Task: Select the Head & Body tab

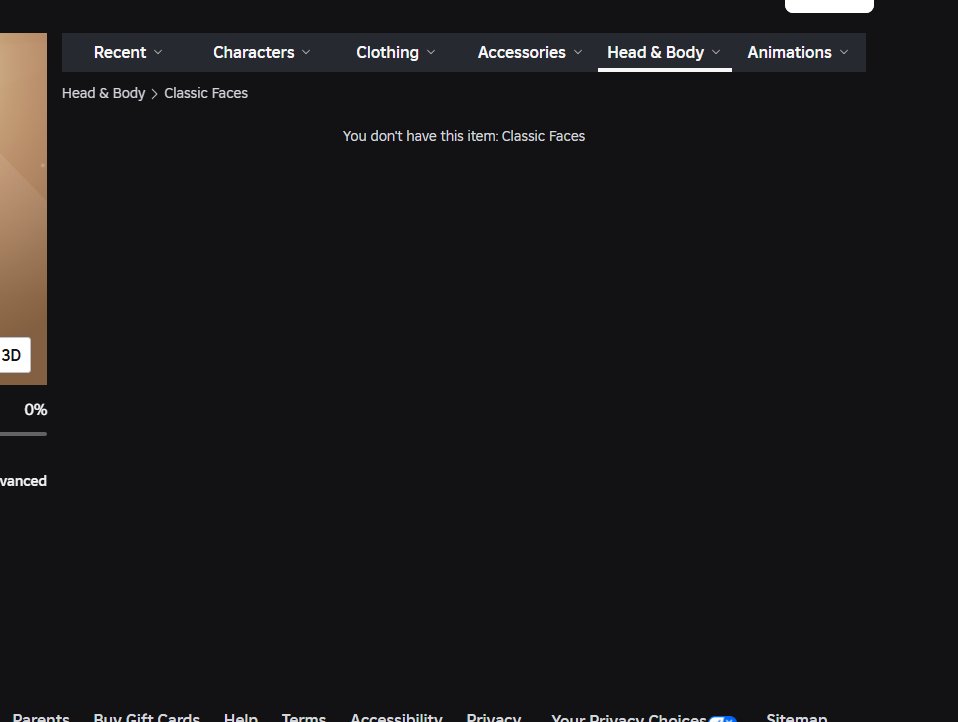Action: coord(664,53)
